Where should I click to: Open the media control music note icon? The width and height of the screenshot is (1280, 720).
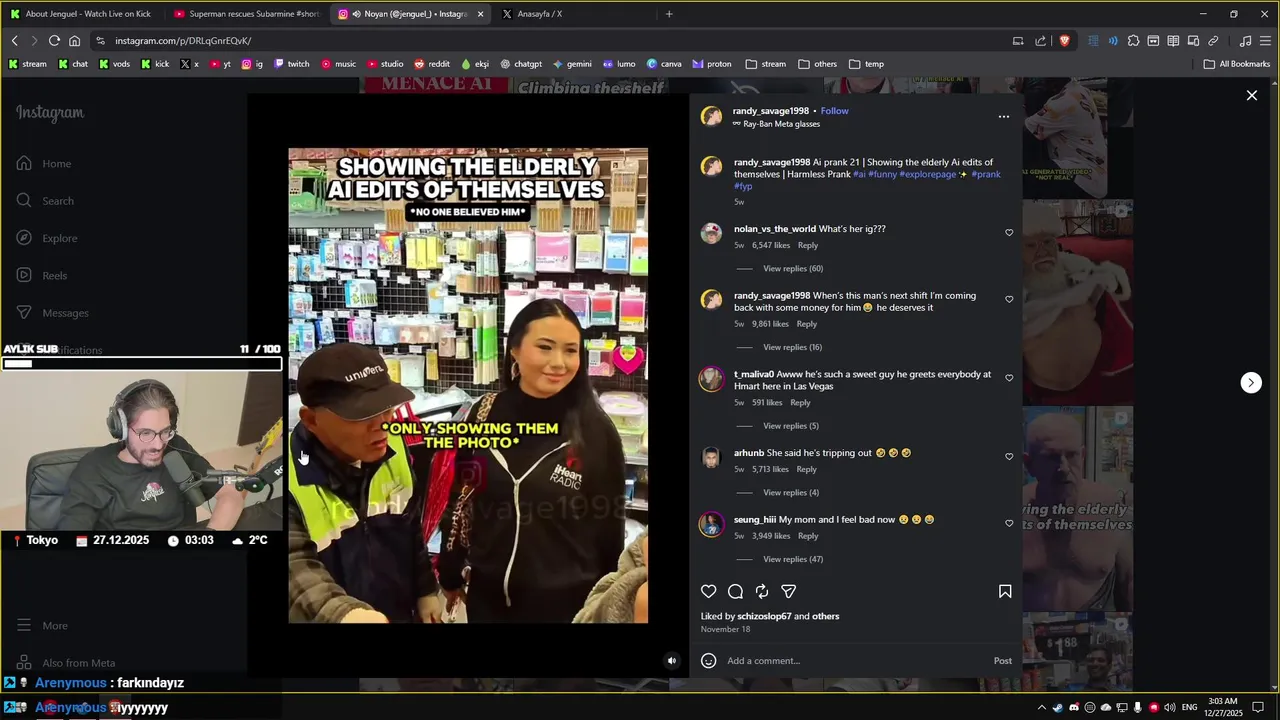coord(1245,41)
